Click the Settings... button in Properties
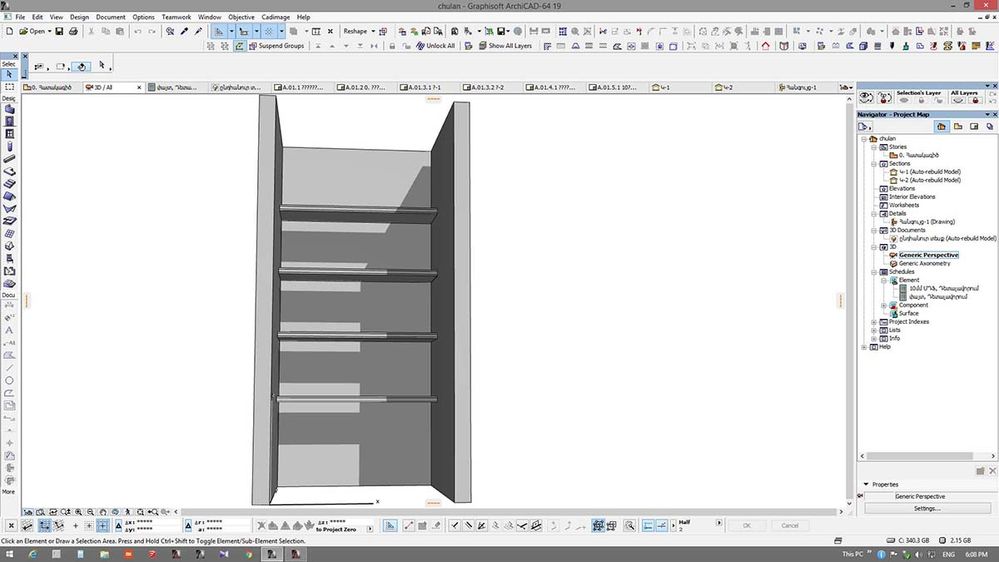Image resolution: width=999 pixels, height=562 pixels. click(927, 508)
